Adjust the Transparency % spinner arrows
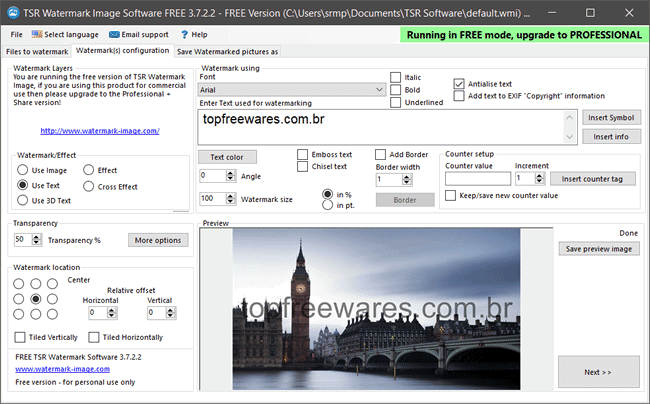650x404 pixels. tap(40, 240)
